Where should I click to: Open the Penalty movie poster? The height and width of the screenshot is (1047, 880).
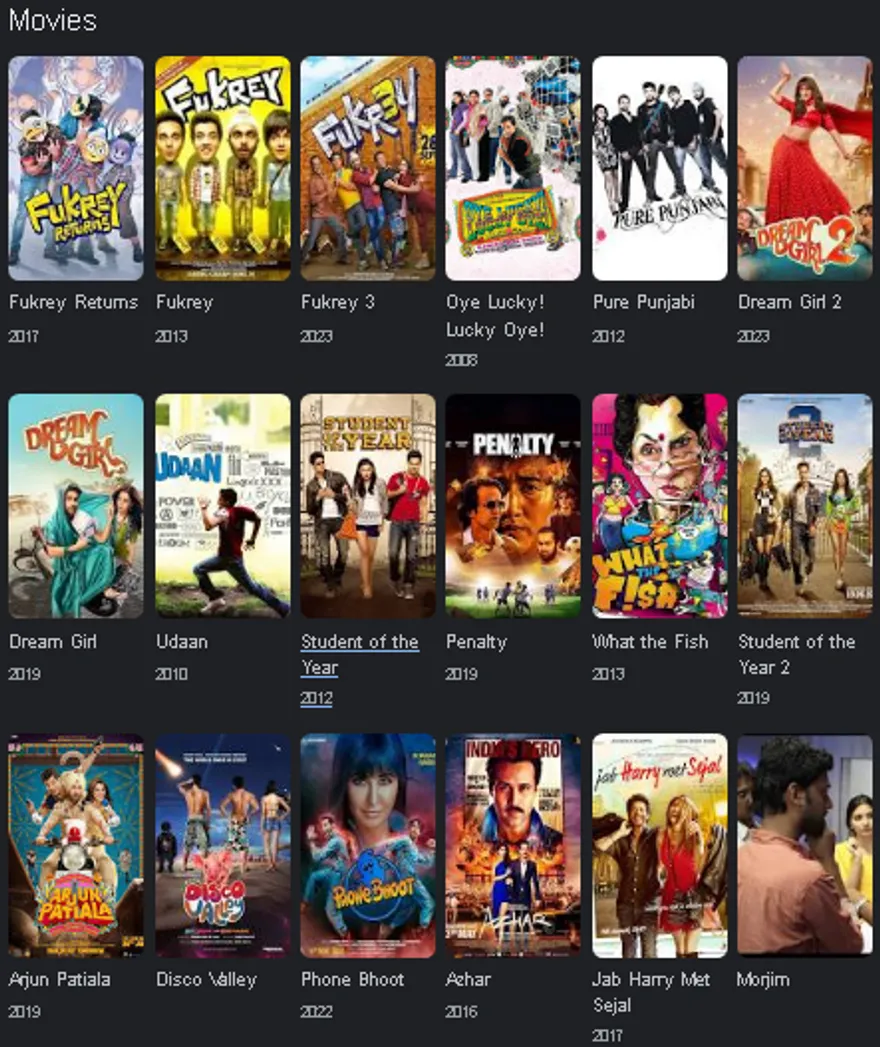pyautogui.click(x=513, y=506)
